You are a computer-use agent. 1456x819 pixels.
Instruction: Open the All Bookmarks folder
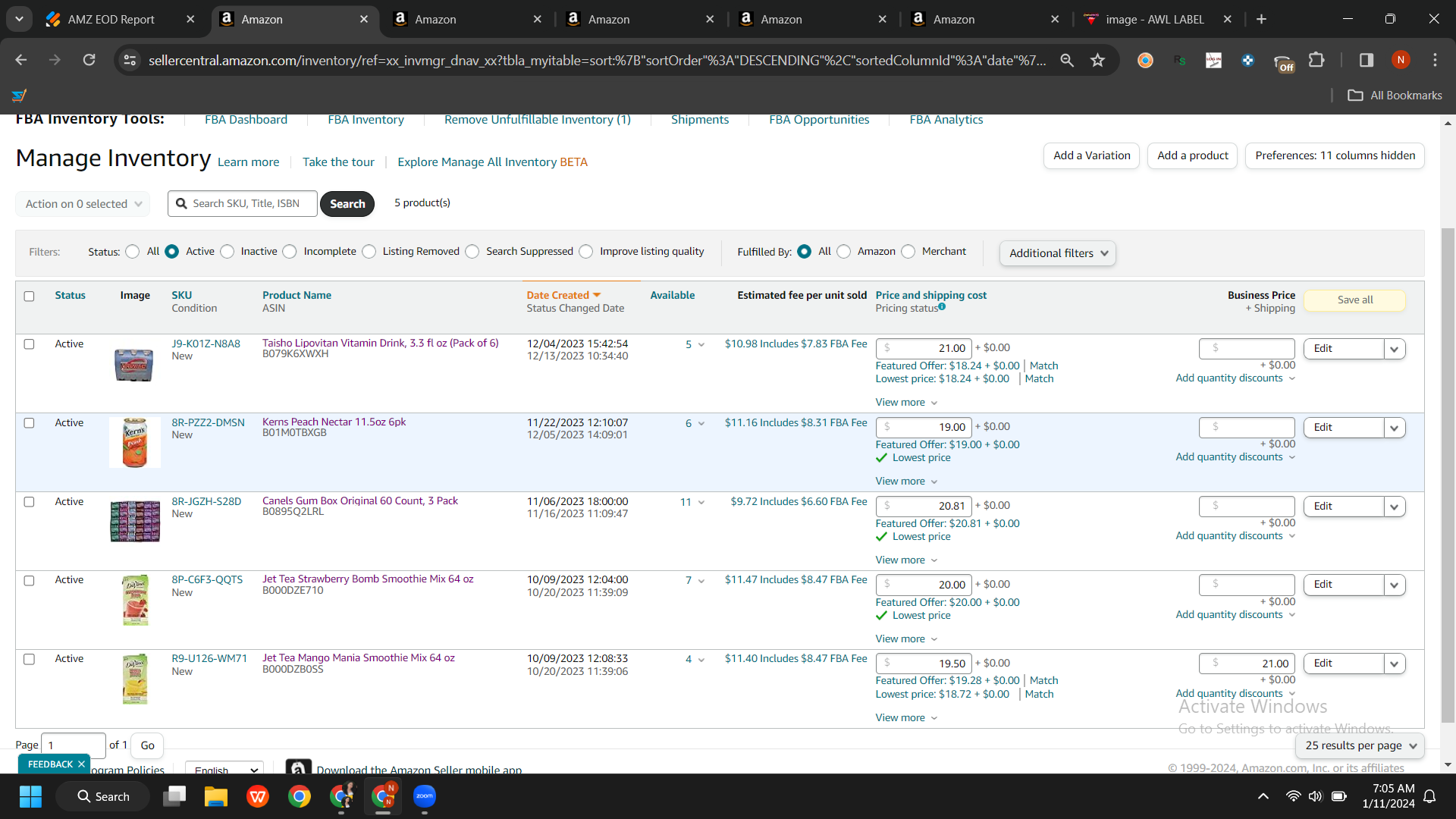click(1395, 95)
